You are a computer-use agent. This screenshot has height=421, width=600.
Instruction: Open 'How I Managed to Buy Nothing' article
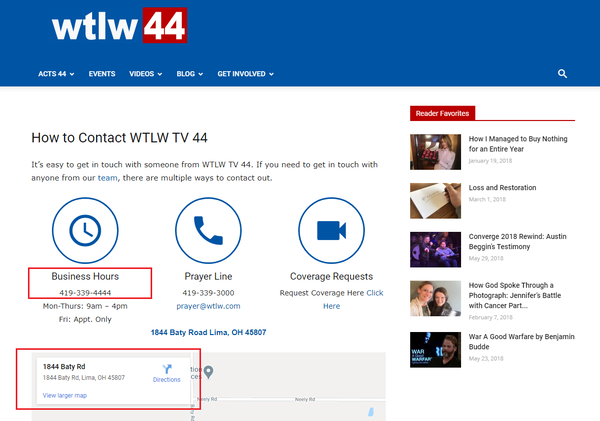[x=518, y=144]
